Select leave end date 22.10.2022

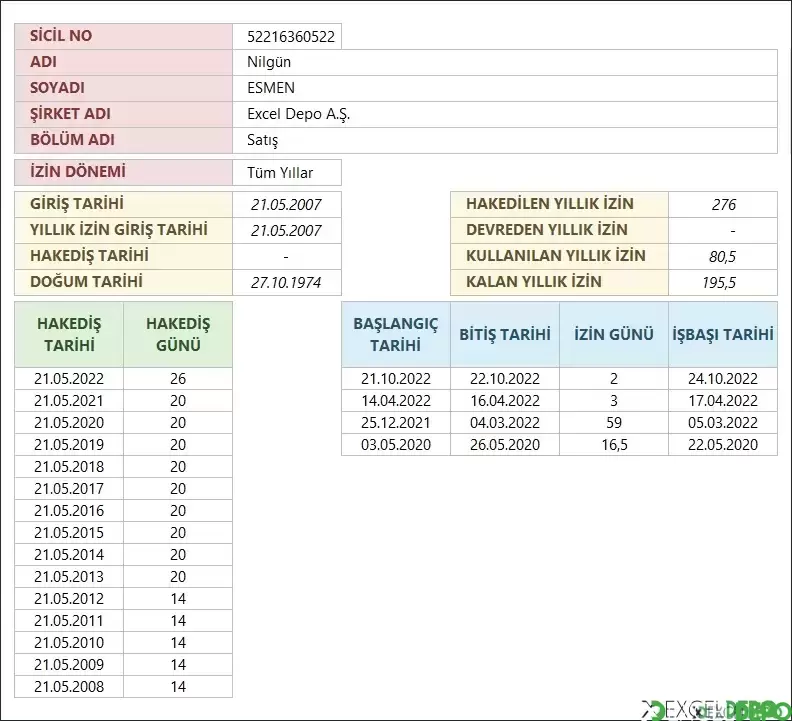[x=505, y=378]
